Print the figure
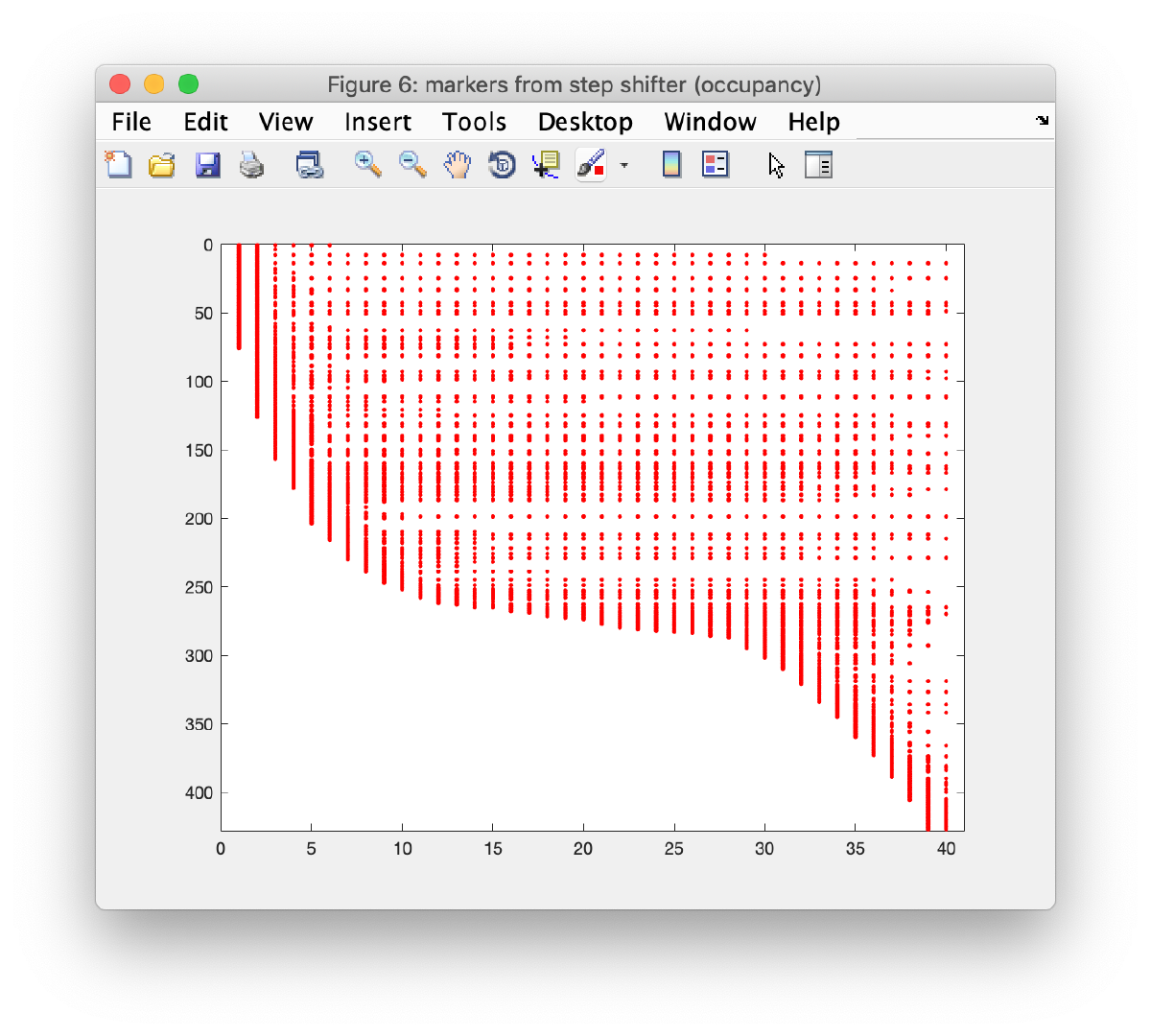The width and height of the screenshot is (1151, 1036). (251, 164)
